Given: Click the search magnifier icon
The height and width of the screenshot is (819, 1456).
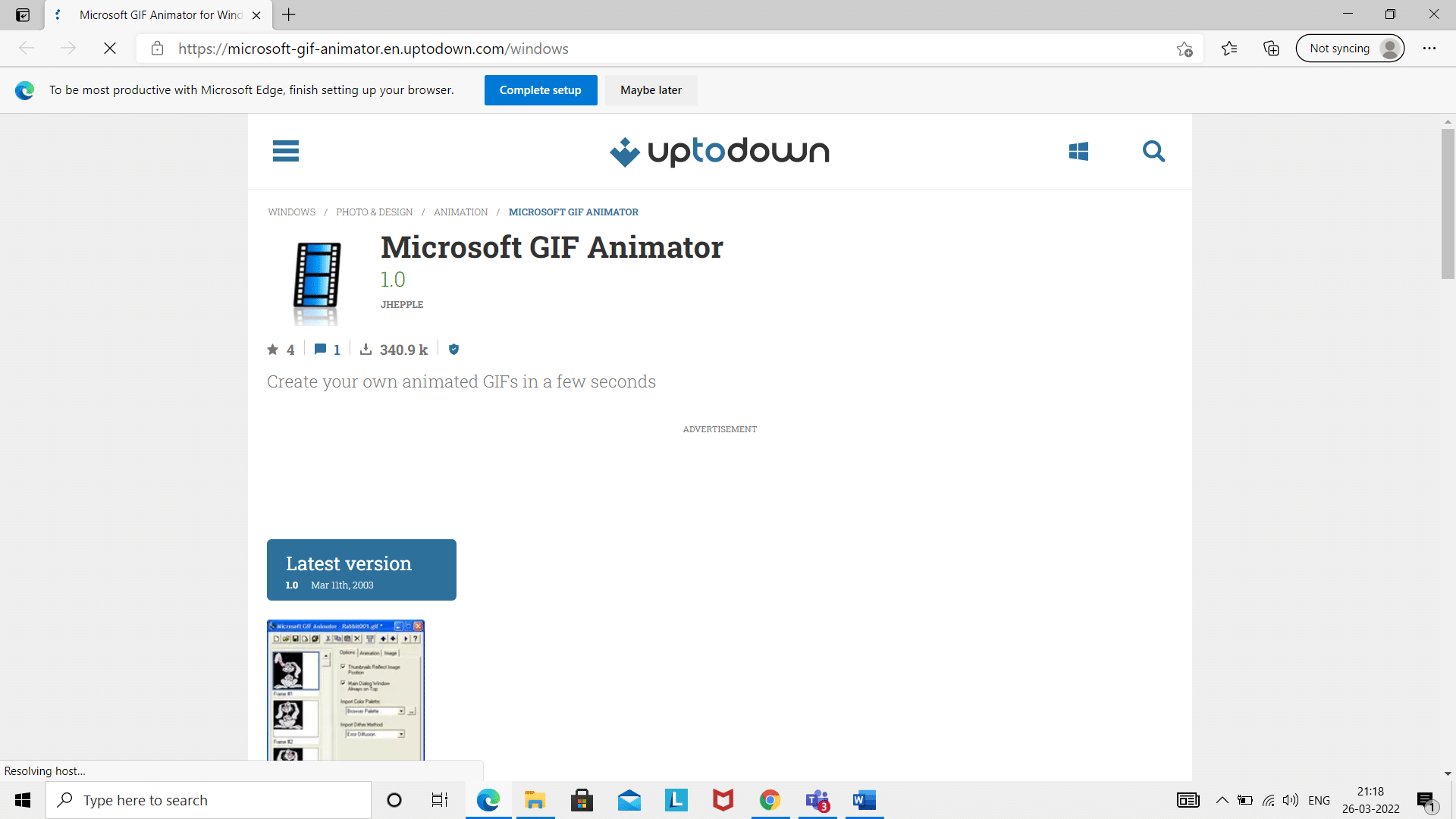Looking at the screenshot, I should tap(1153, 150).
